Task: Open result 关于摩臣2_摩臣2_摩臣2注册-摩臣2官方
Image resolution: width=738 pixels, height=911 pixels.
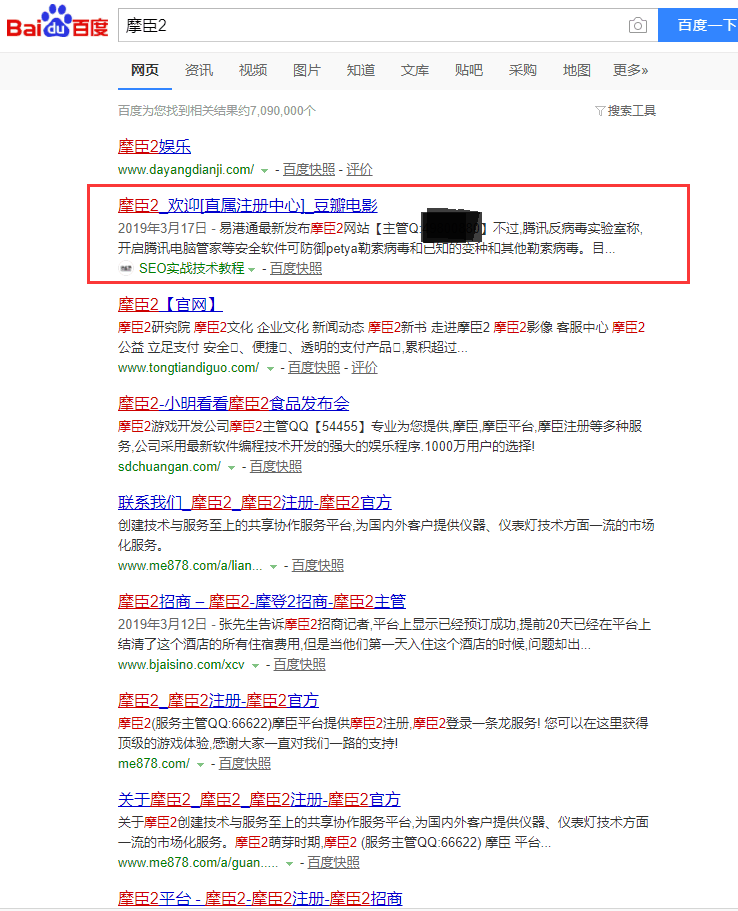Action: 259,799
